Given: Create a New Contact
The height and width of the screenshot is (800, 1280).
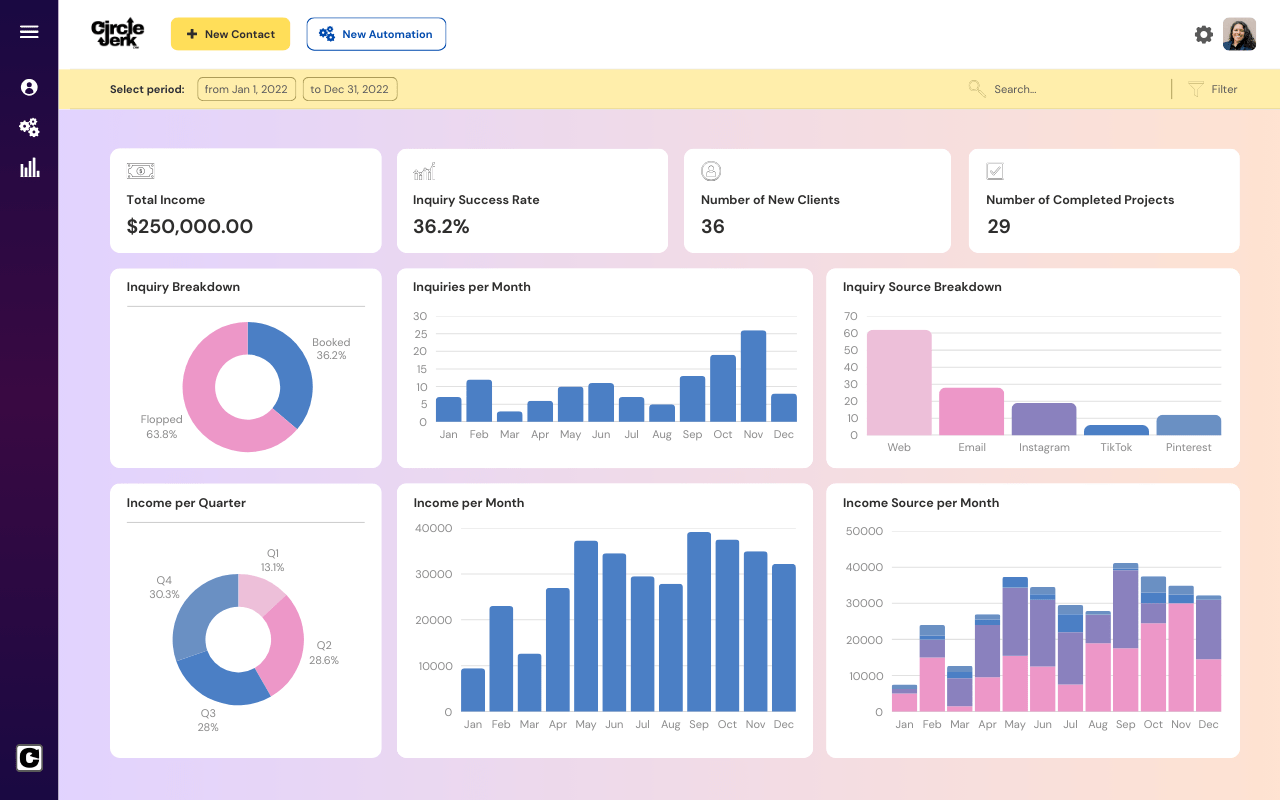Looking at the screenshot, I should point(230,34).
